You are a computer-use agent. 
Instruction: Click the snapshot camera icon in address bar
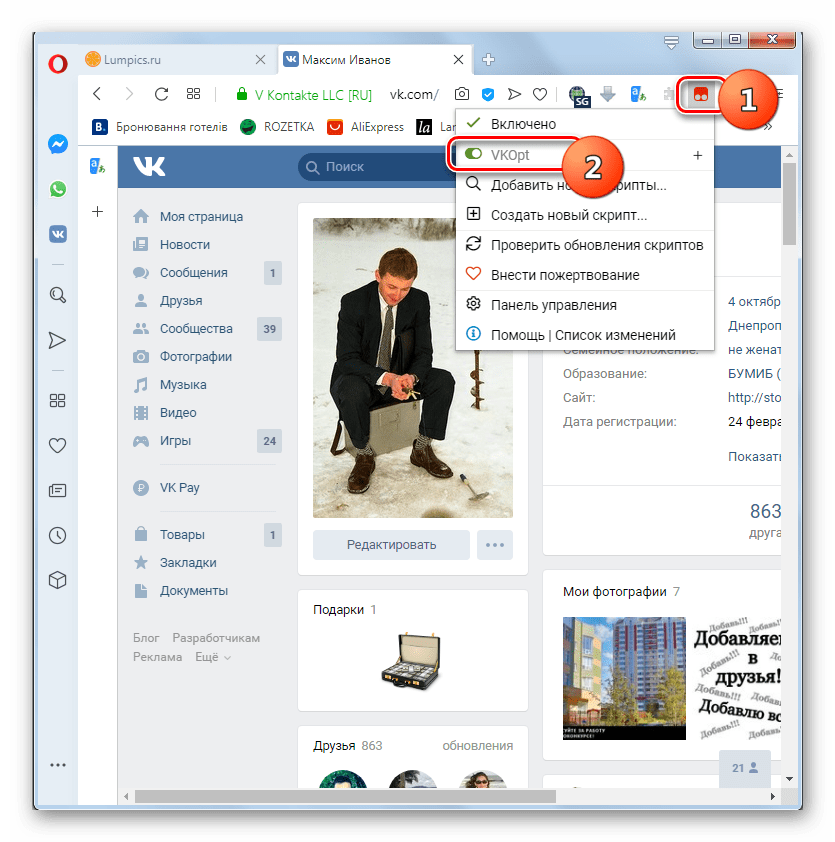(462, 95)
